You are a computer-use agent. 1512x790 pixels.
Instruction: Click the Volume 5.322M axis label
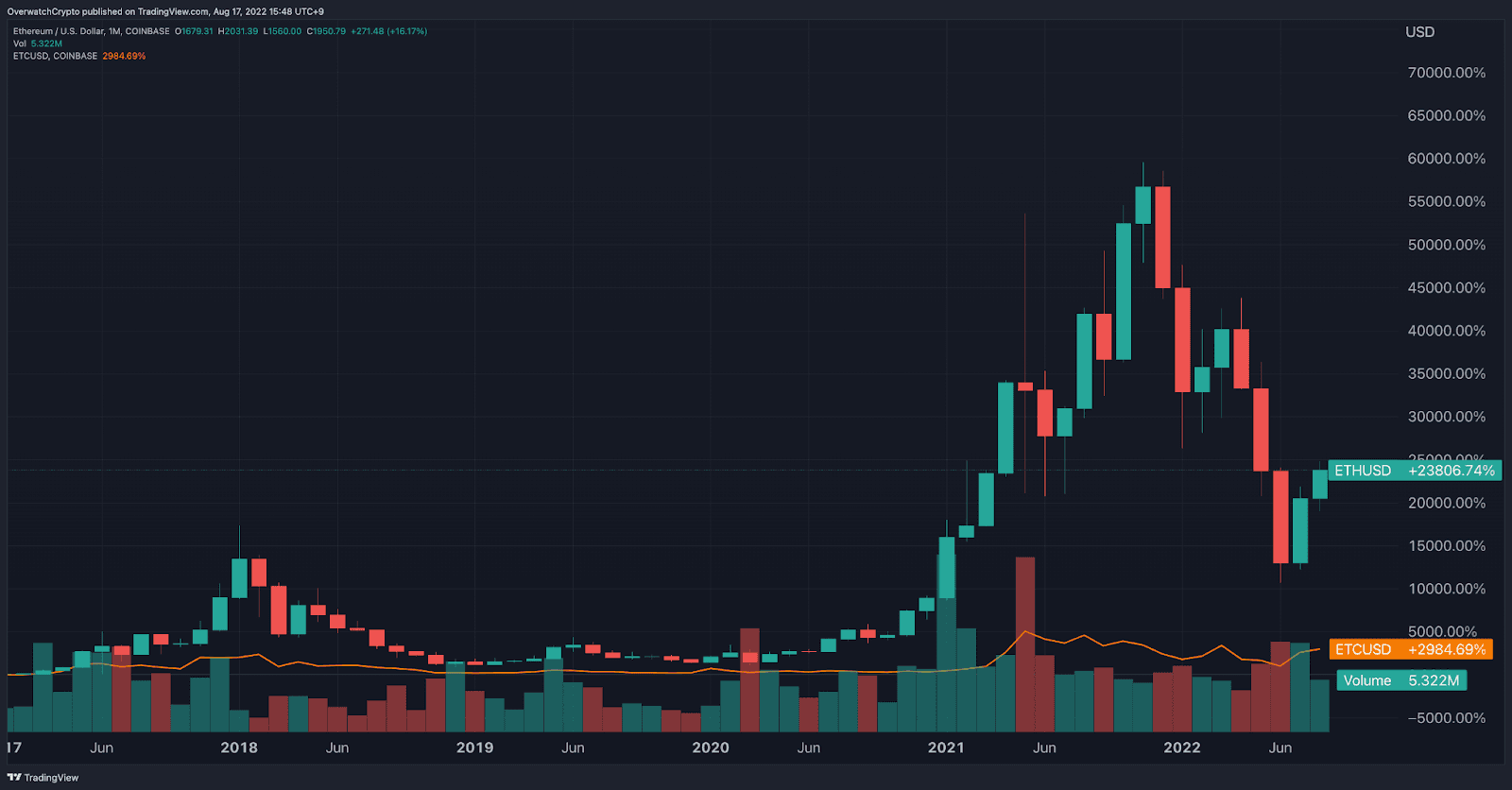pos(1400,680)
